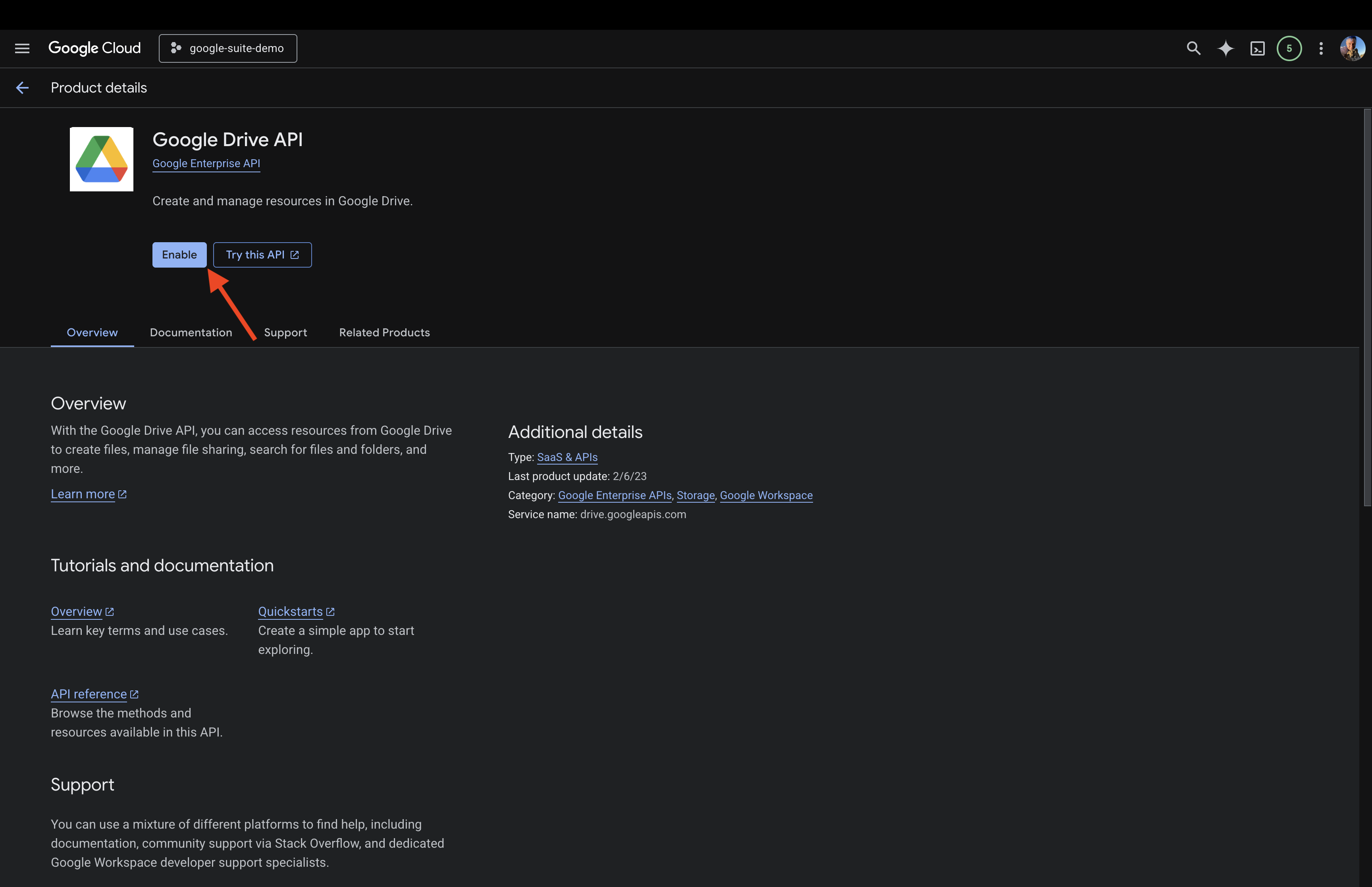The width and height of the screenshot is (1372, 887).
Task: Open the Overview tutorial link
Action: coord(82,612)
